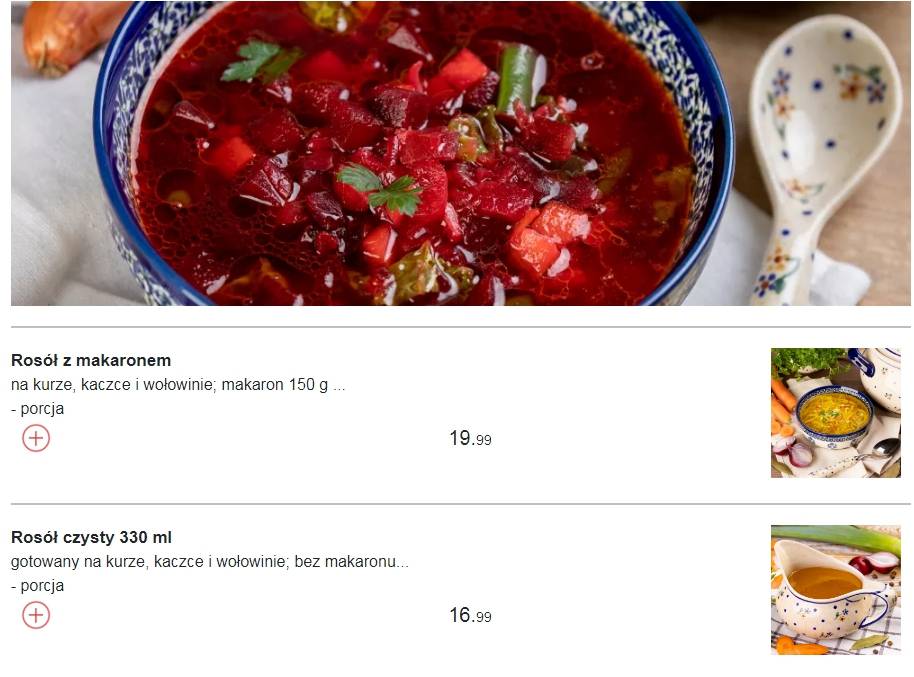914x677 pixels.
Task: Add Rosół z makaronem using plus icon
Action: (x=36, y=438)
